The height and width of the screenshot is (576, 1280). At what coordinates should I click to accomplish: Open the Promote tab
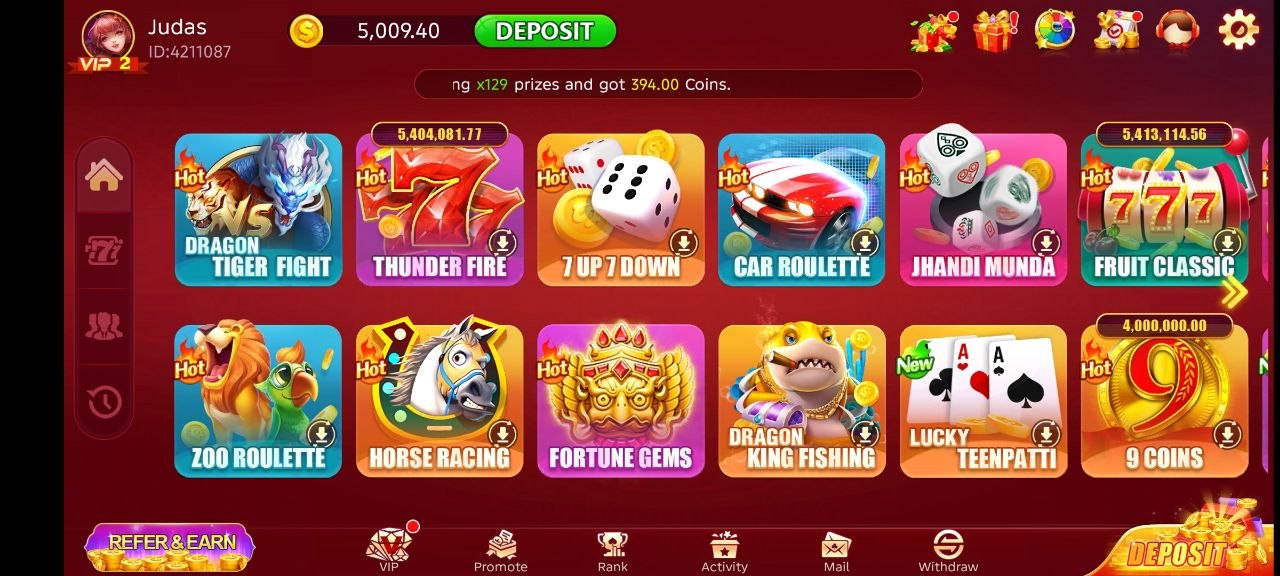(500, 551)
